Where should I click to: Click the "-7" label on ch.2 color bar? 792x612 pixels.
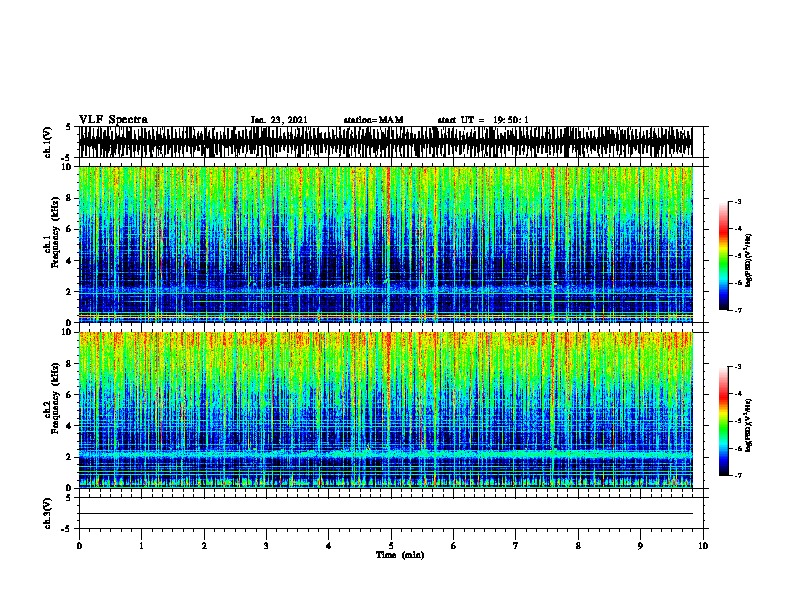738,476
